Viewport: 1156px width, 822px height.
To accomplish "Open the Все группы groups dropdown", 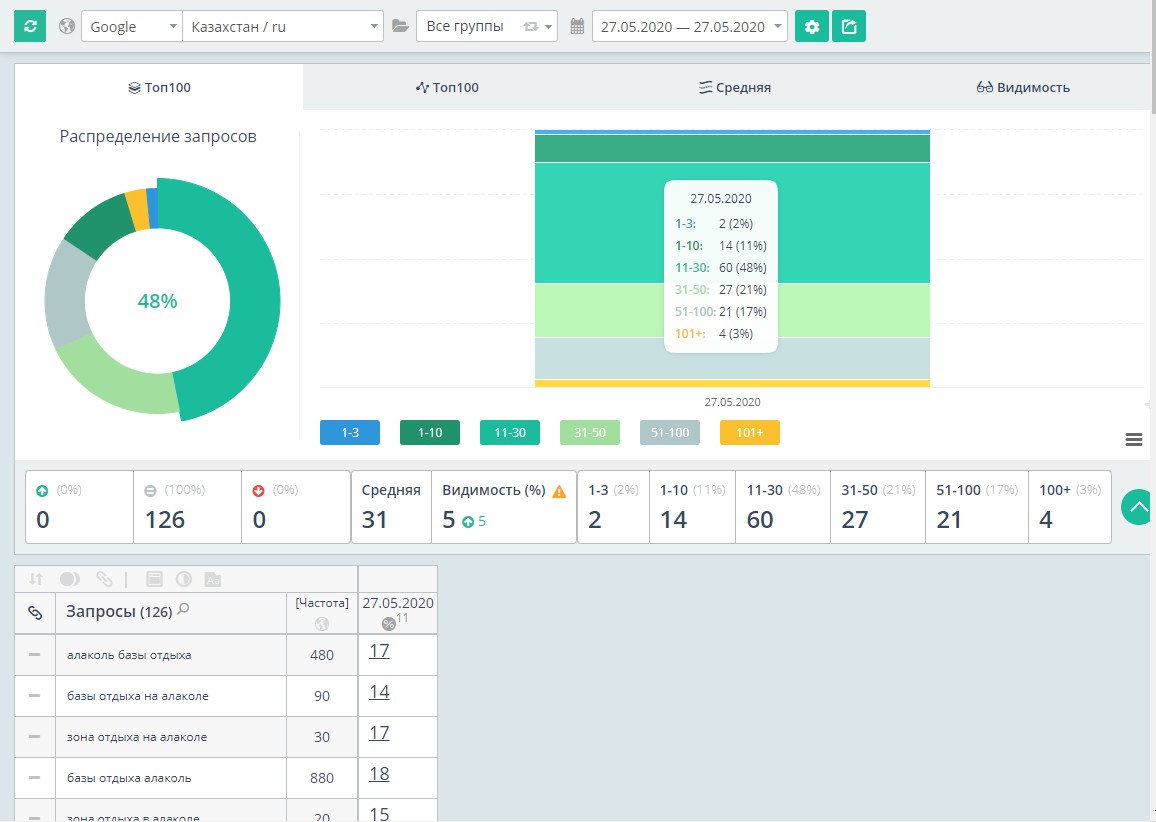I will 487,27.
